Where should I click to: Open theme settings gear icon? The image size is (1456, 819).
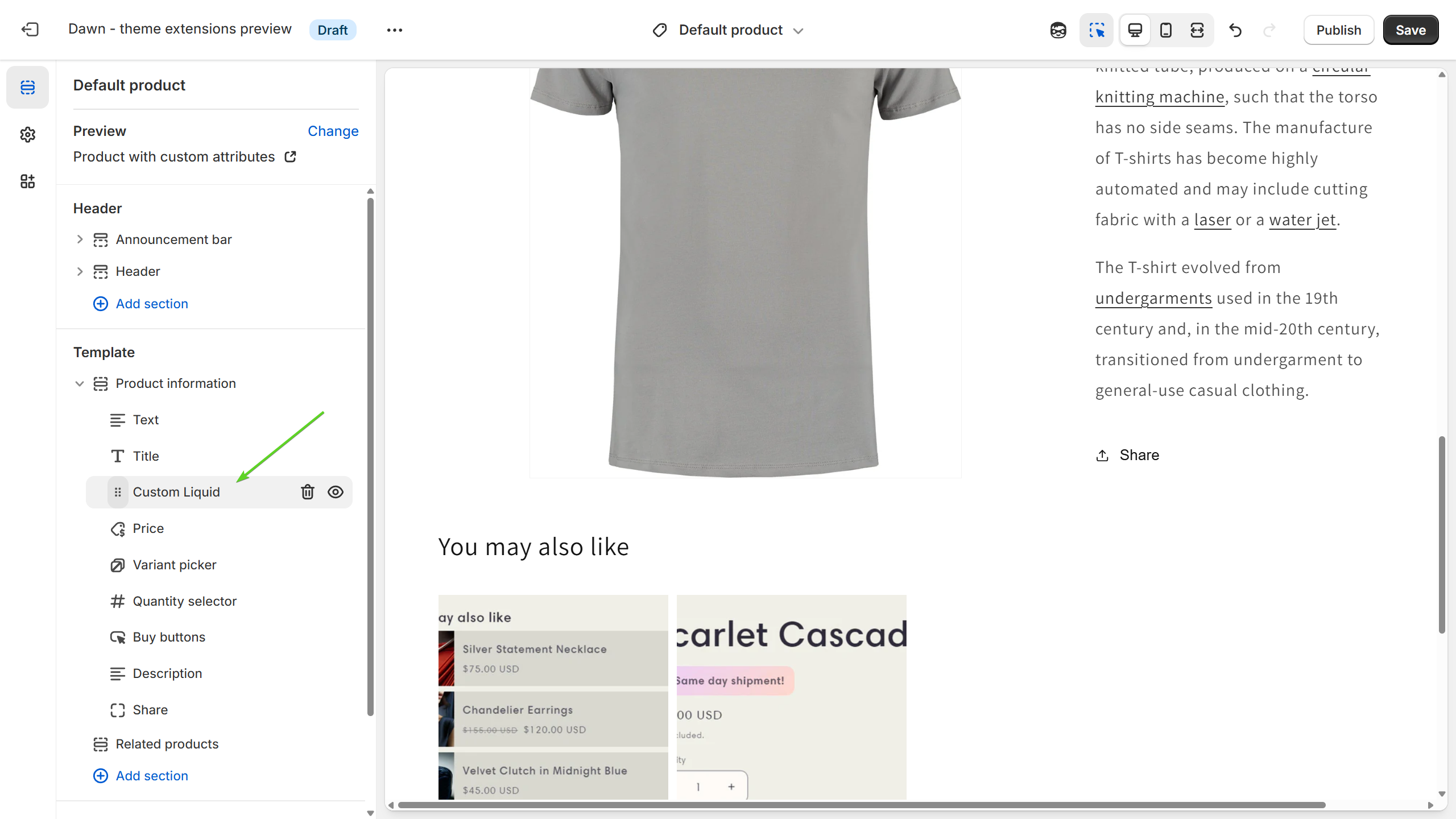pos(27,135)
